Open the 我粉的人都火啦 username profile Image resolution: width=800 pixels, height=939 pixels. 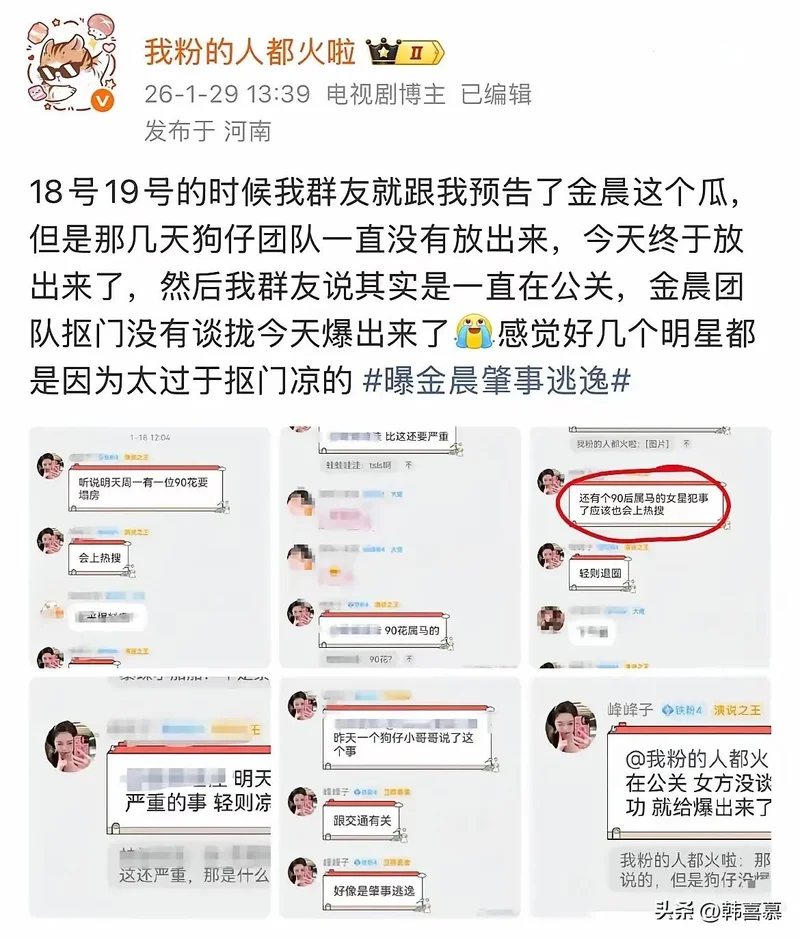click(250, 52)
